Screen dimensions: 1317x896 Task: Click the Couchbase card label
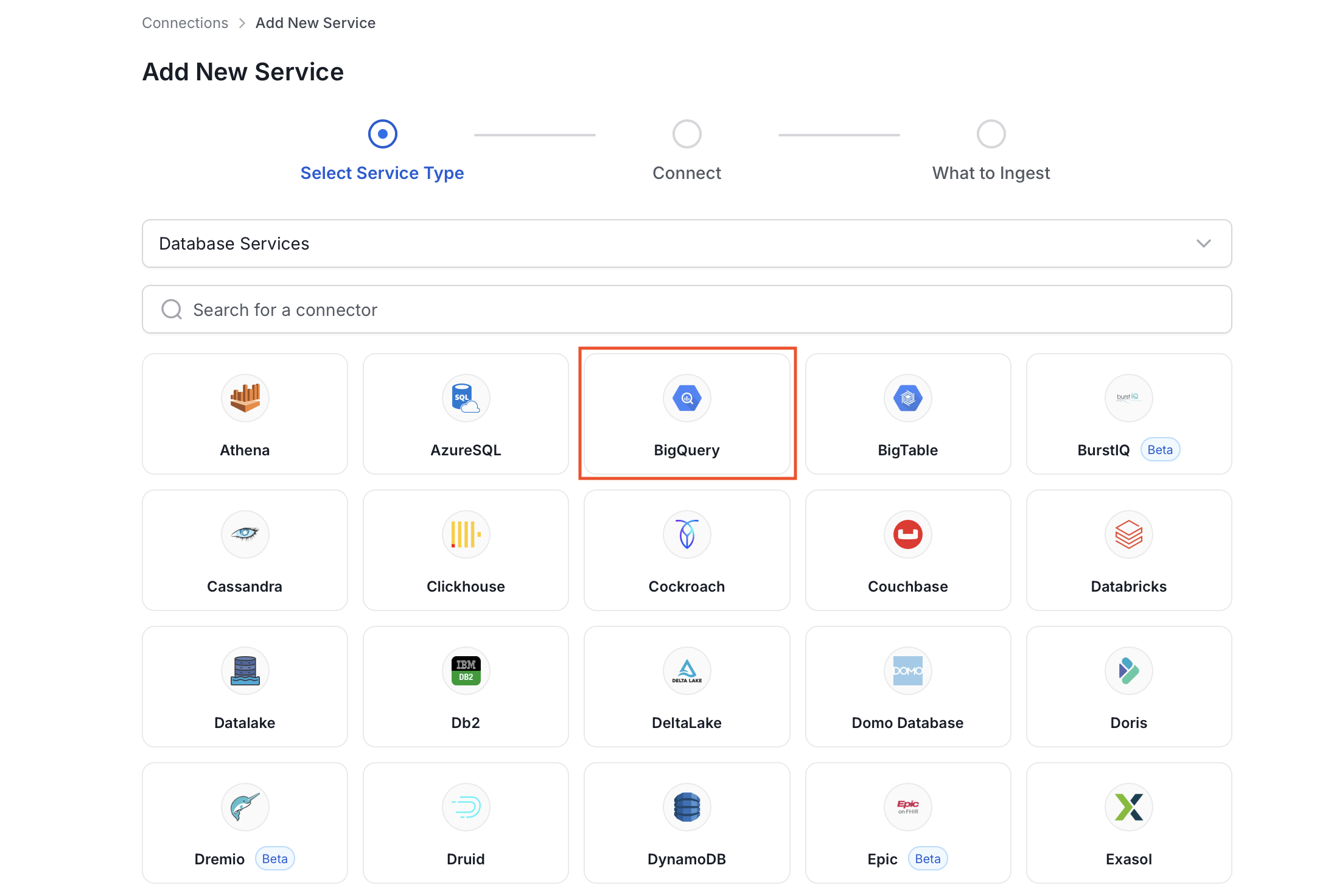click(x=908, y=587)
